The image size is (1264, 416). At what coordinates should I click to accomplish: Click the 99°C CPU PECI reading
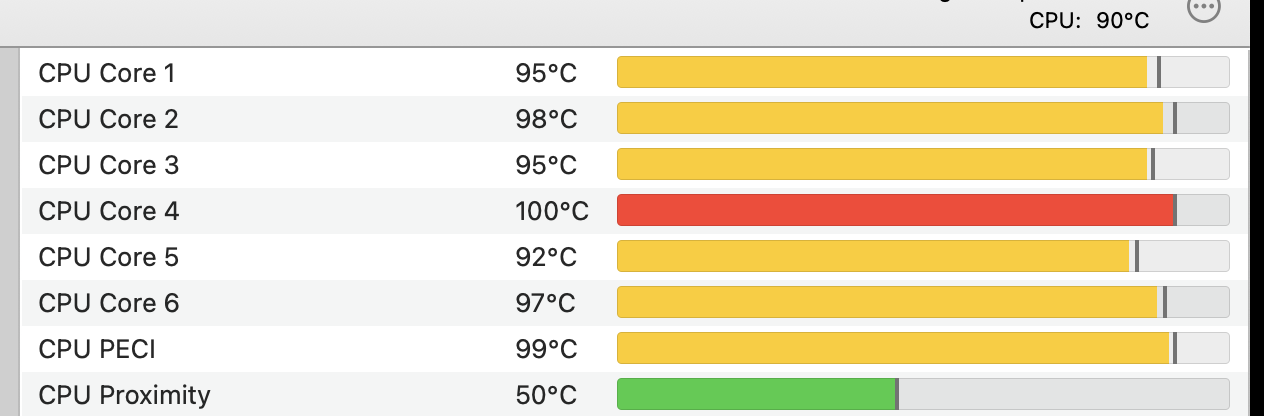click(546, 349)
